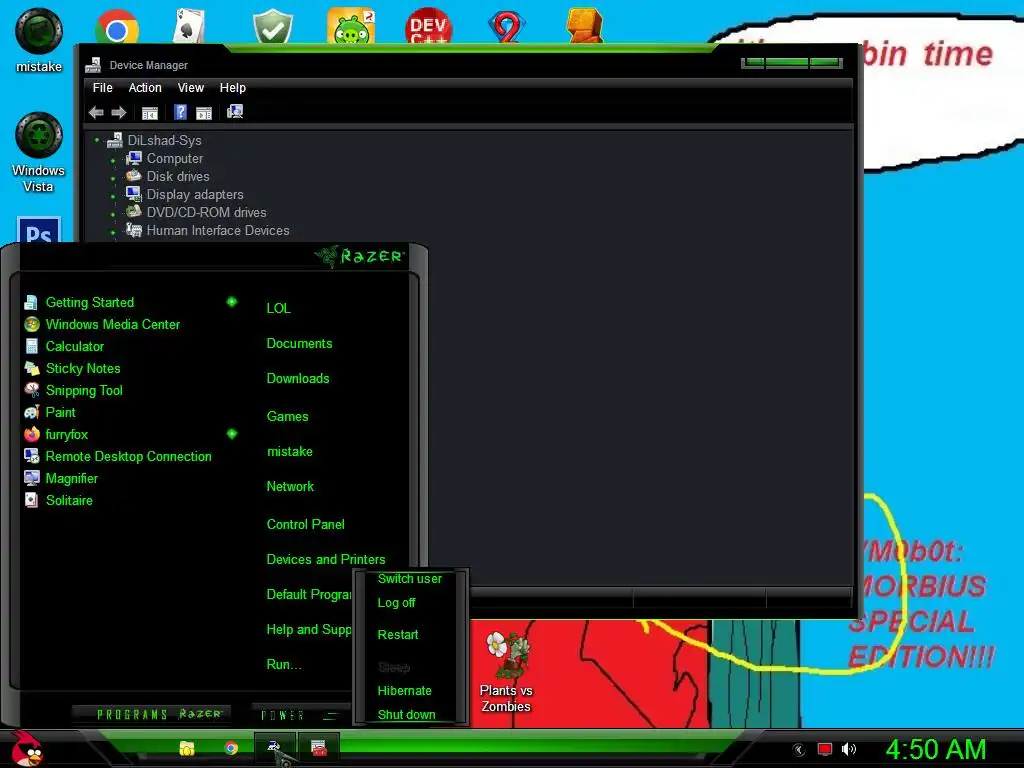Click the Properties toolbar icon beside Help
This screenshot has height=768, width=1024.
click(x=204, y=113)
